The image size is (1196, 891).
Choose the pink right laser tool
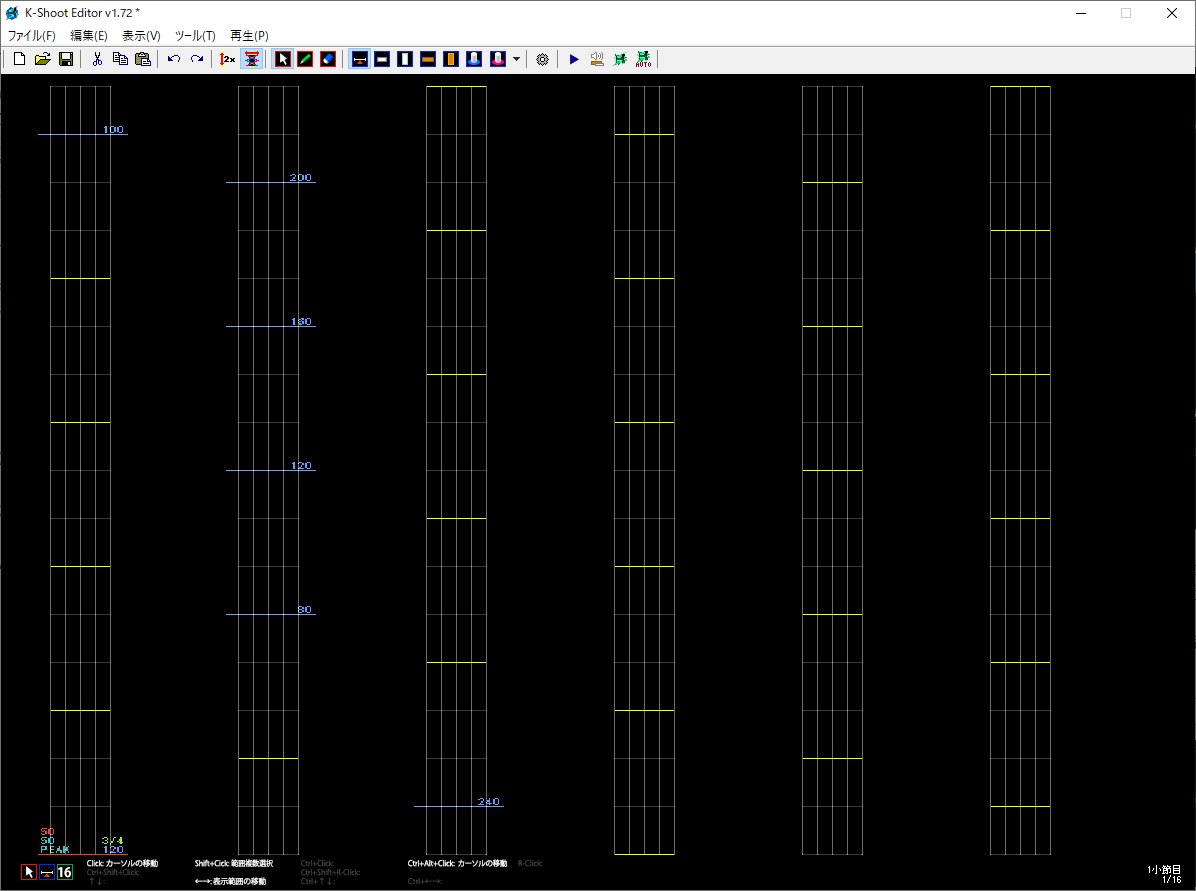[497, 59]
